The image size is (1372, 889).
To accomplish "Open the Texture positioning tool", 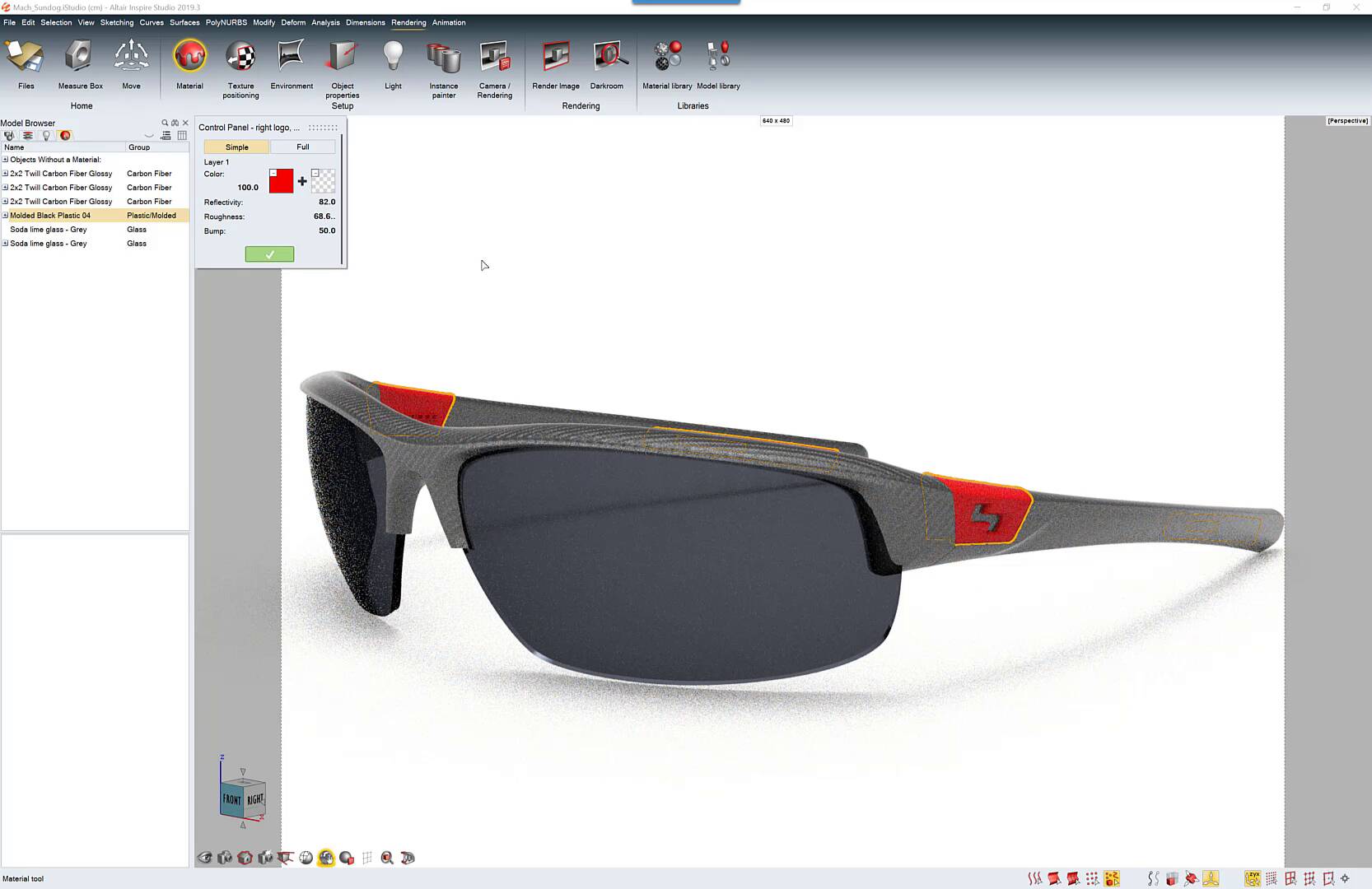I will (240, 58).
